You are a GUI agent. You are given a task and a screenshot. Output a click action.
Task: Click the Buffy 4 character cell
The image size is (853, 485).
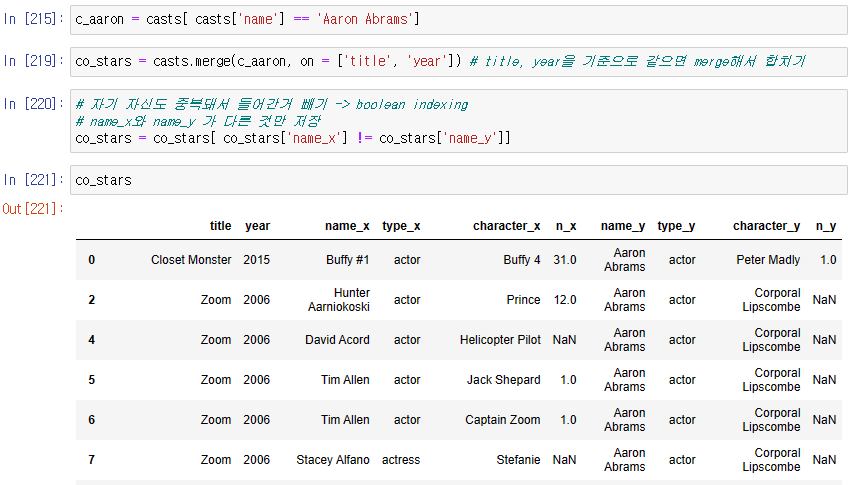coord(522,260)
